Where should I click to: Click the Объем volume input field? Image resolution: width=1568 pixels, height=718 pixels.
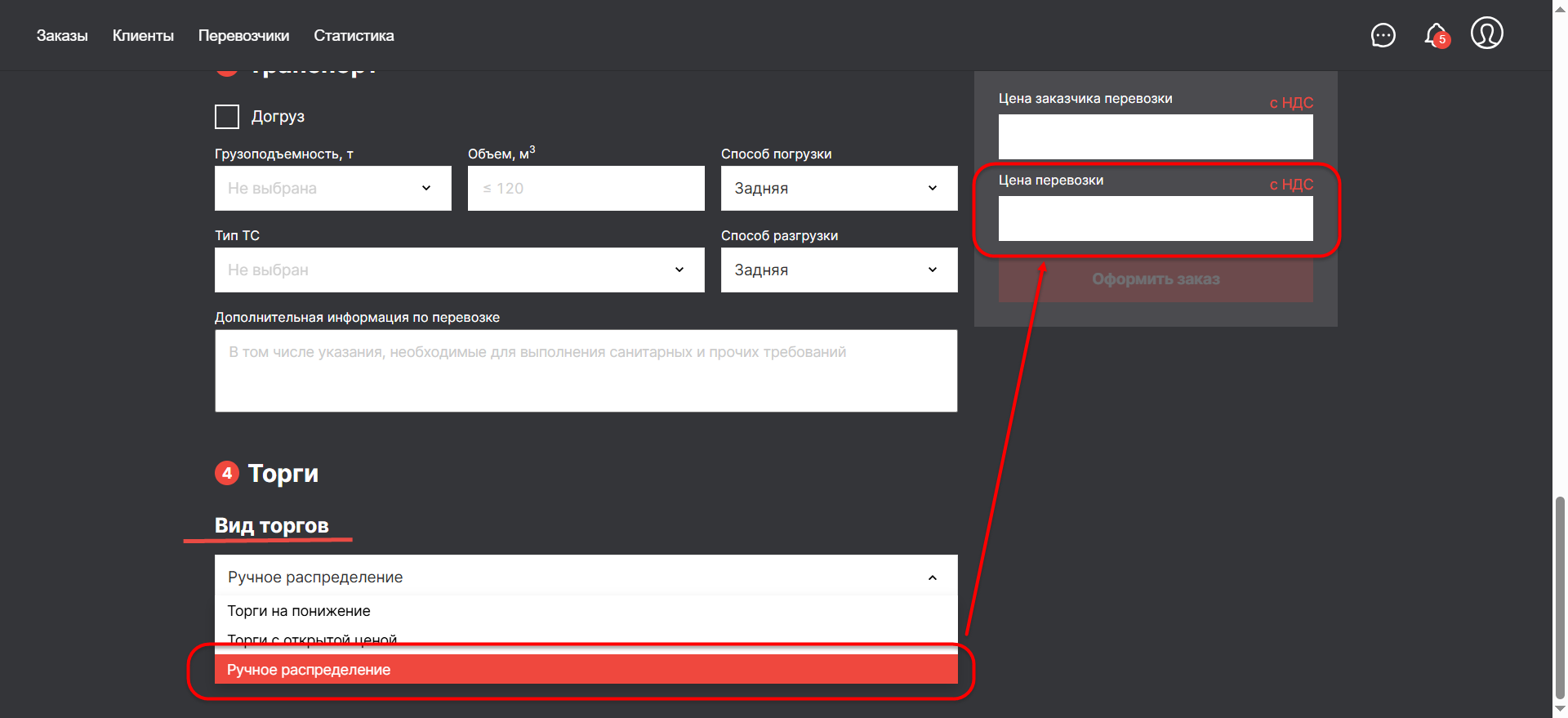pyautogui.click(x=586, y=188)
